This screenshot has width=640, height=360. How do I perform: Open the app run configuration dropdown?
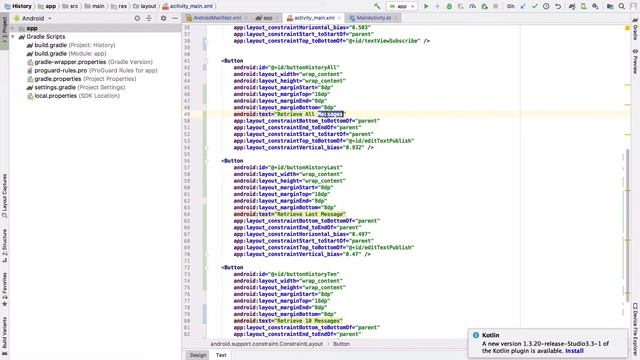pyautogui.click(x=402, y=6)
